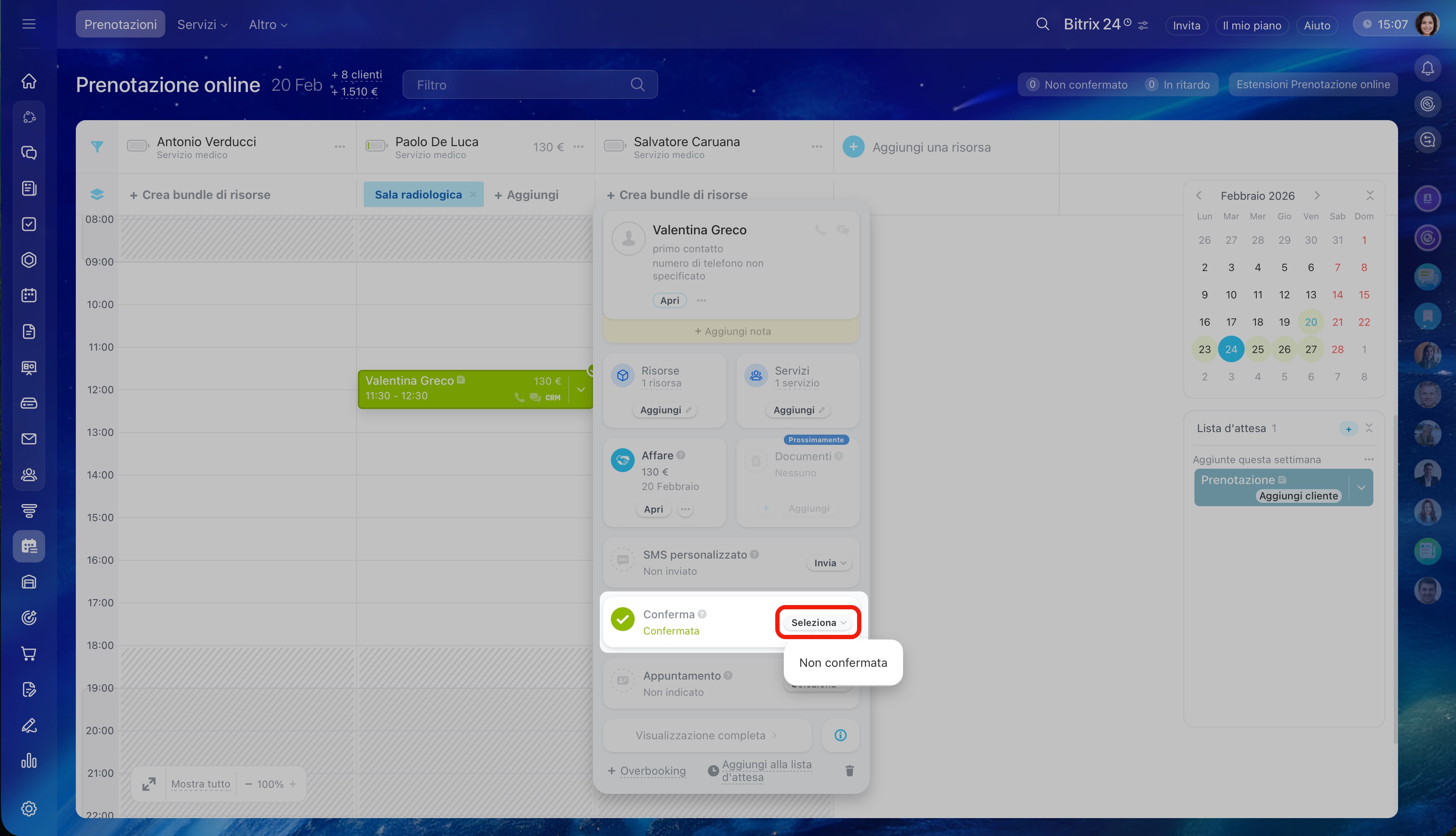Click plus icon to add a resource
This screenshot has height=836, width=1456.
(x=853, y=147)
